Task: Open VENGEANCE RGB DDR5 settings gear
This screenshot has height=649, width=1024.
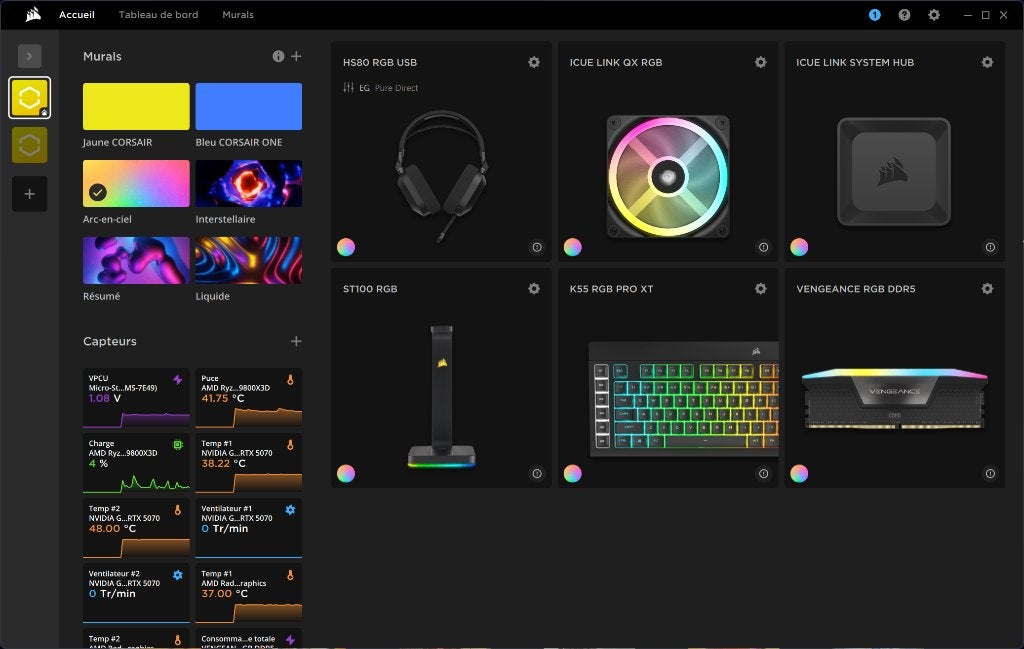Action: pyautogui.click(x=987, y=289)
